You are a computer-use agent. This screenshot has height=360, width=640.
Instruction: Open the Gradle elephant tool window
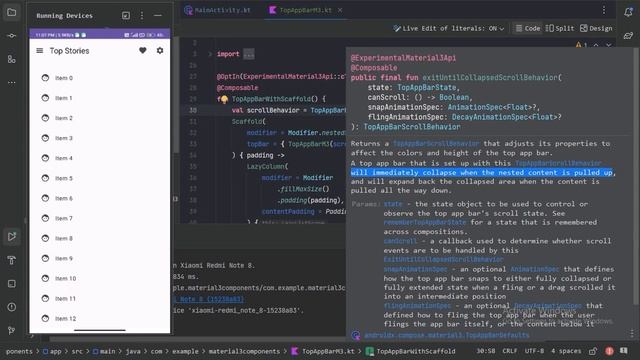628,36
